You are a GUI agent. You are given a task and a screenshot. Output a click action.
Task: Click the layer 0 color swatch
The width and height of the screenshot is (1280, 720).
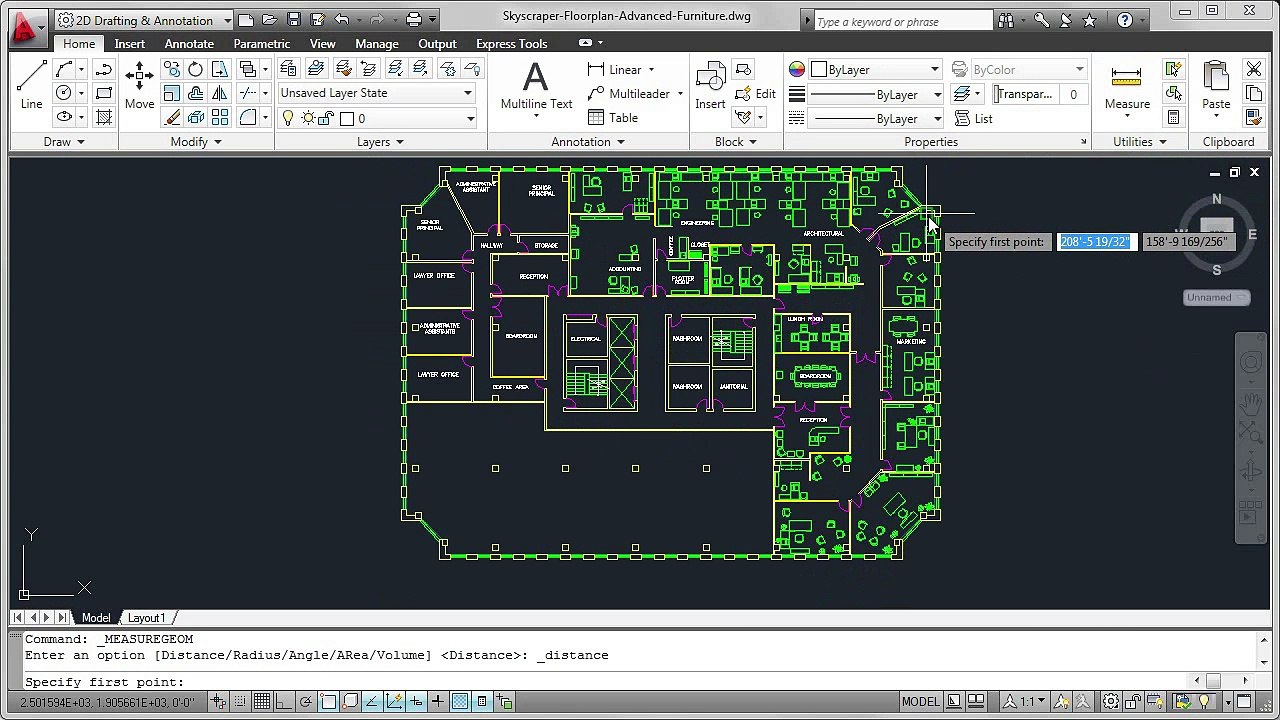(x=347, y=118)
